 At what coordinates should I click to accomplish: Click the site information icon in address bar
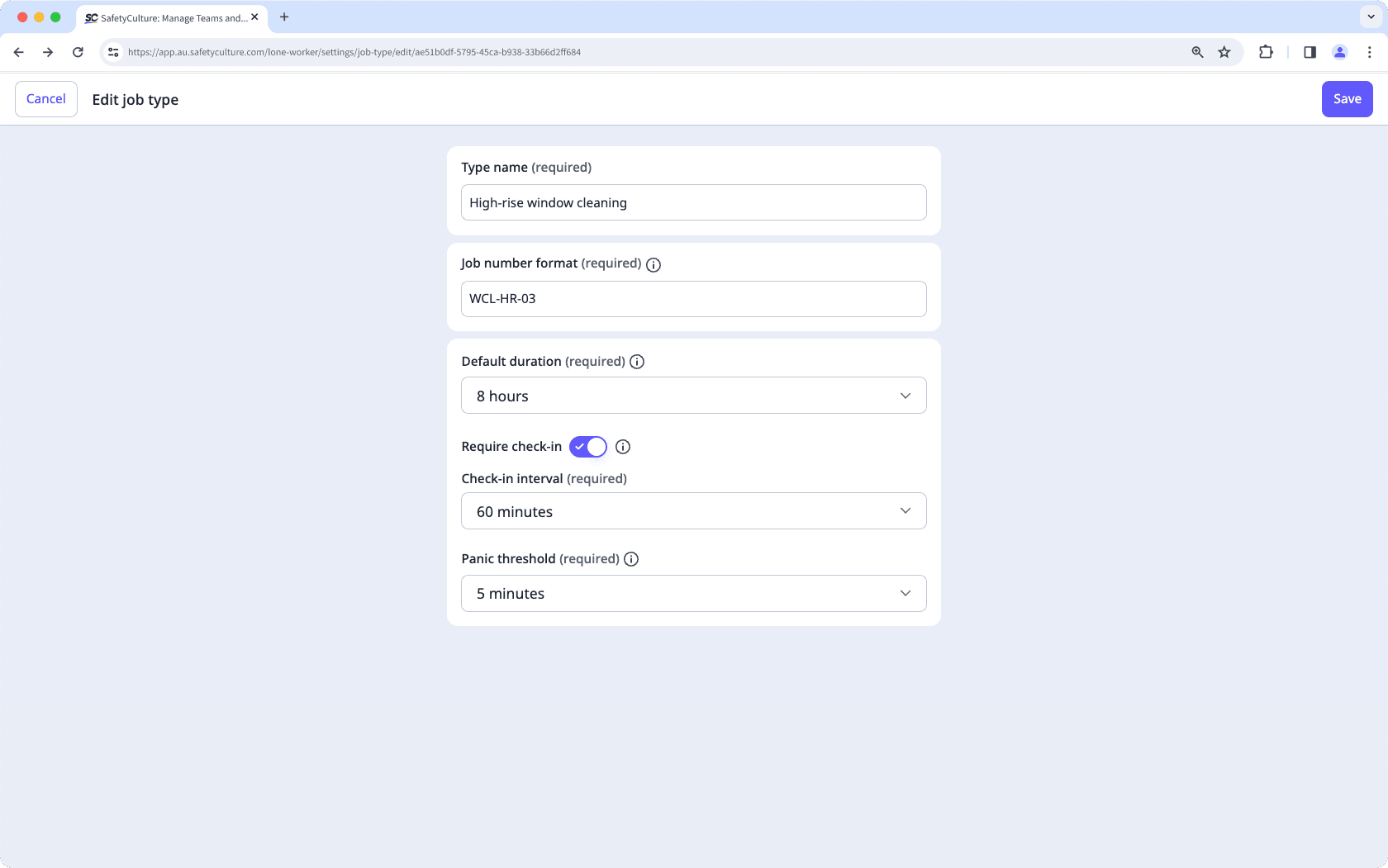(x=112, y=51)
